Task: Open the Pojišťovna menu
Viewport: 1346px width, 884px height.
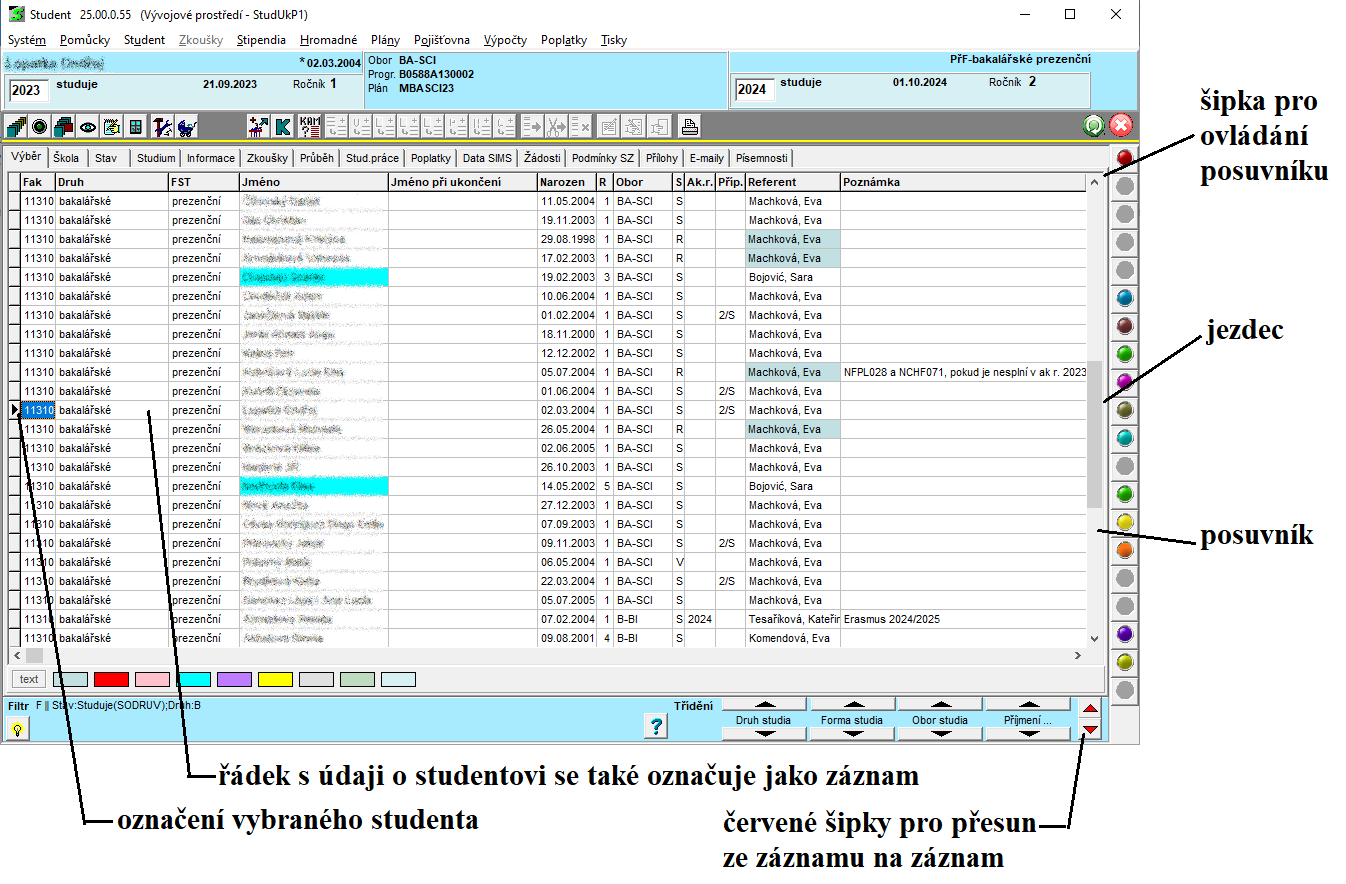Action: (442, 40)
